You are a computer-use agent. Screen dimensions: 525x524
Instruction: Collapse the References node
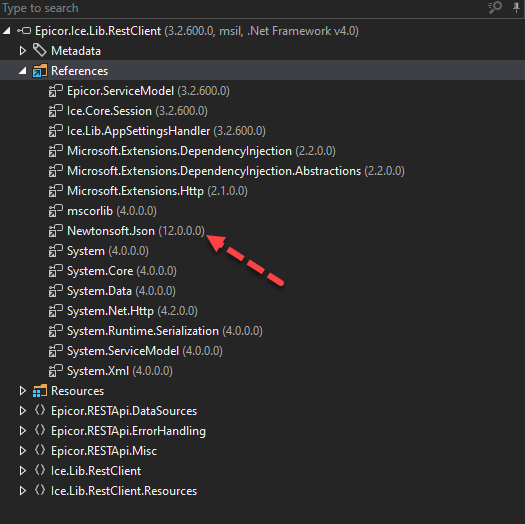coord(22,71)
